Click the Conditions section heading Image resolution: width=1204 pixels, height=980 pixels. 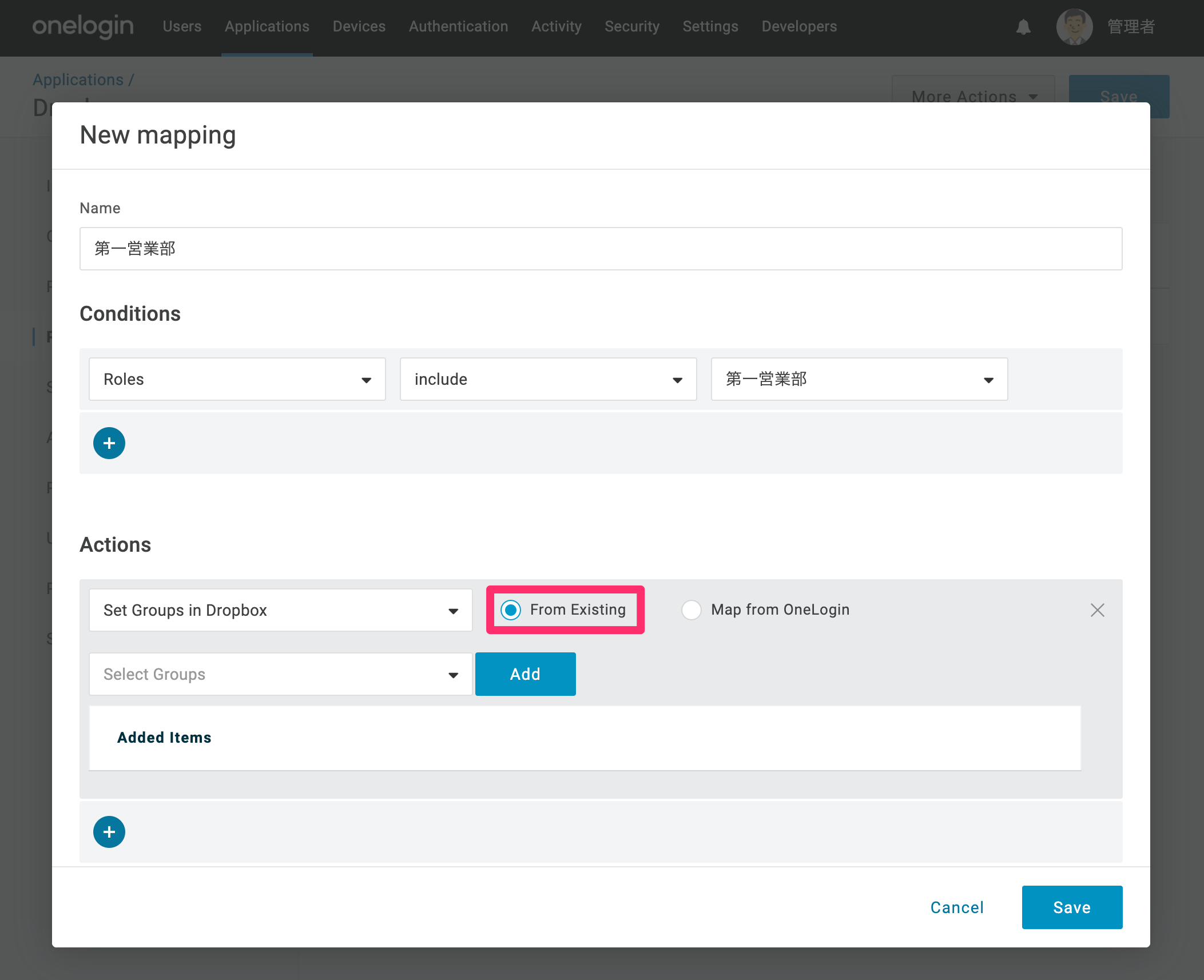click(130, 314)
